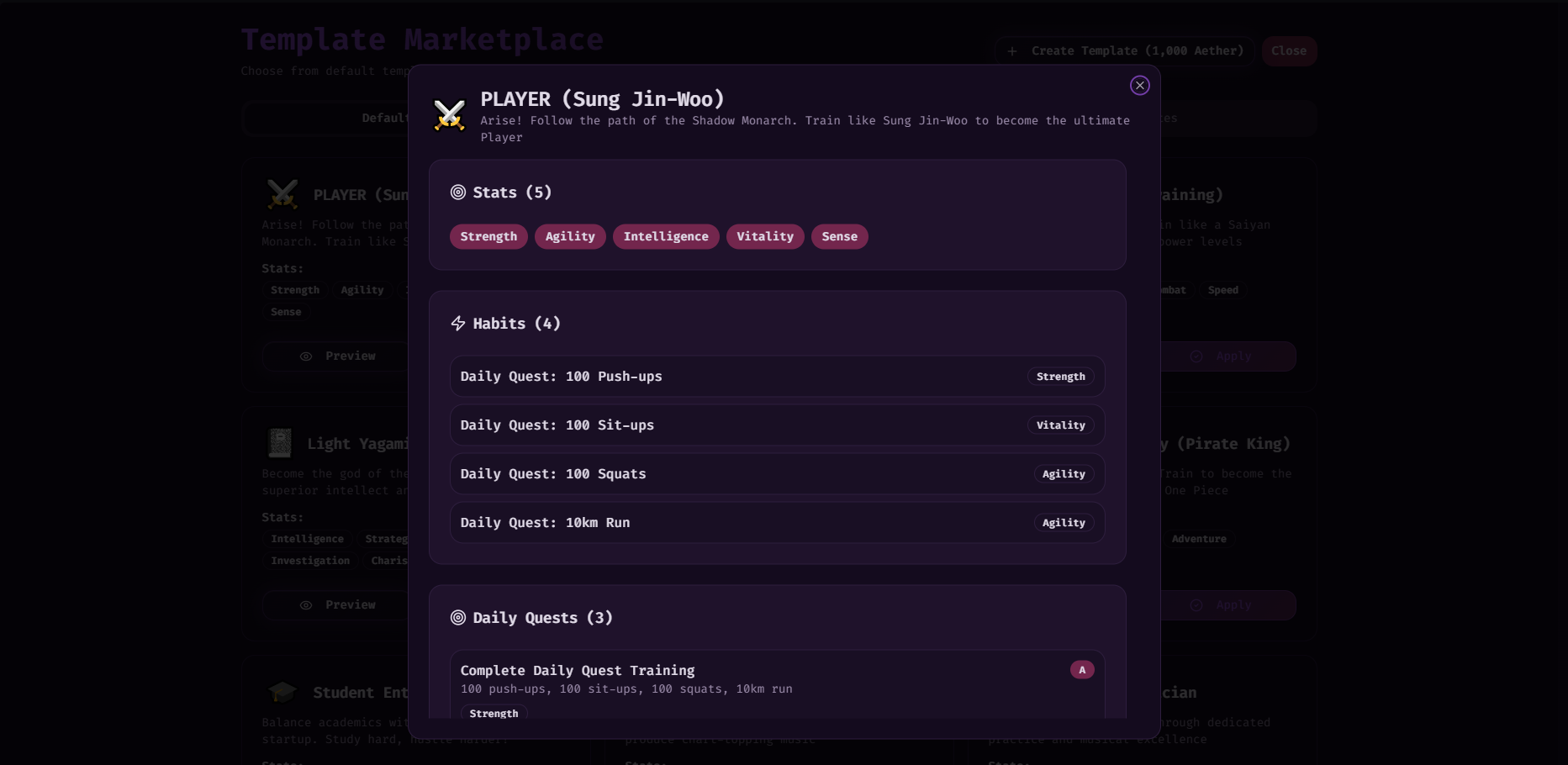Click the Agility tag on Squats habit
The image size is (1568, 765).
[x=1064, y=474]
